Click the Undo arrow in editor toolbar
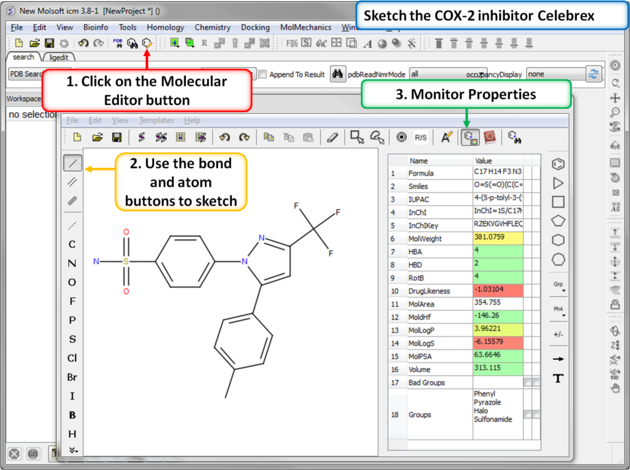Image resolution: width=630 pixels, height=470 pixels. click(224, 137)
